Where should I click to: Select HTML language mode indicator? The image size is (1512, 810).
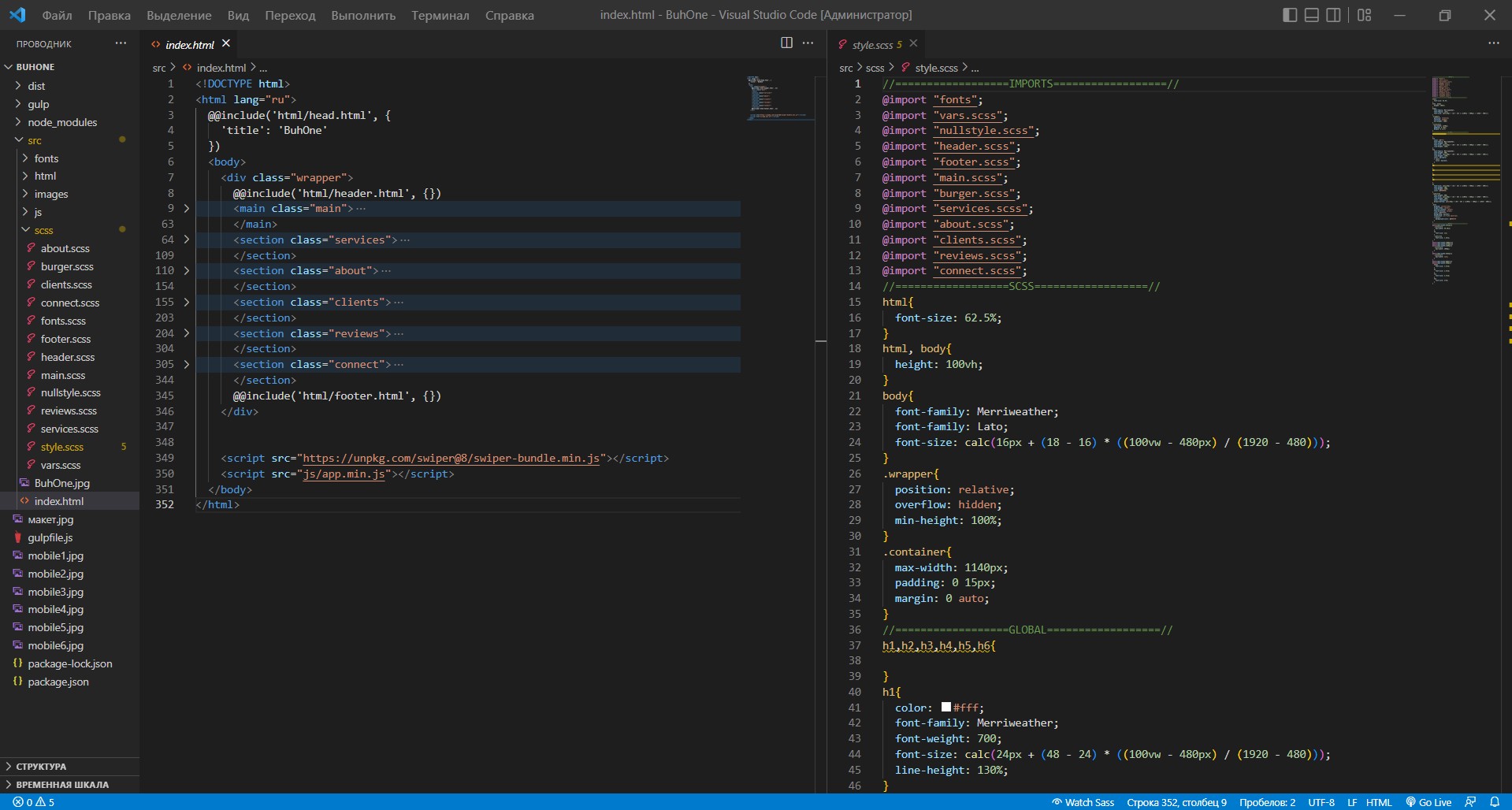1379,802
